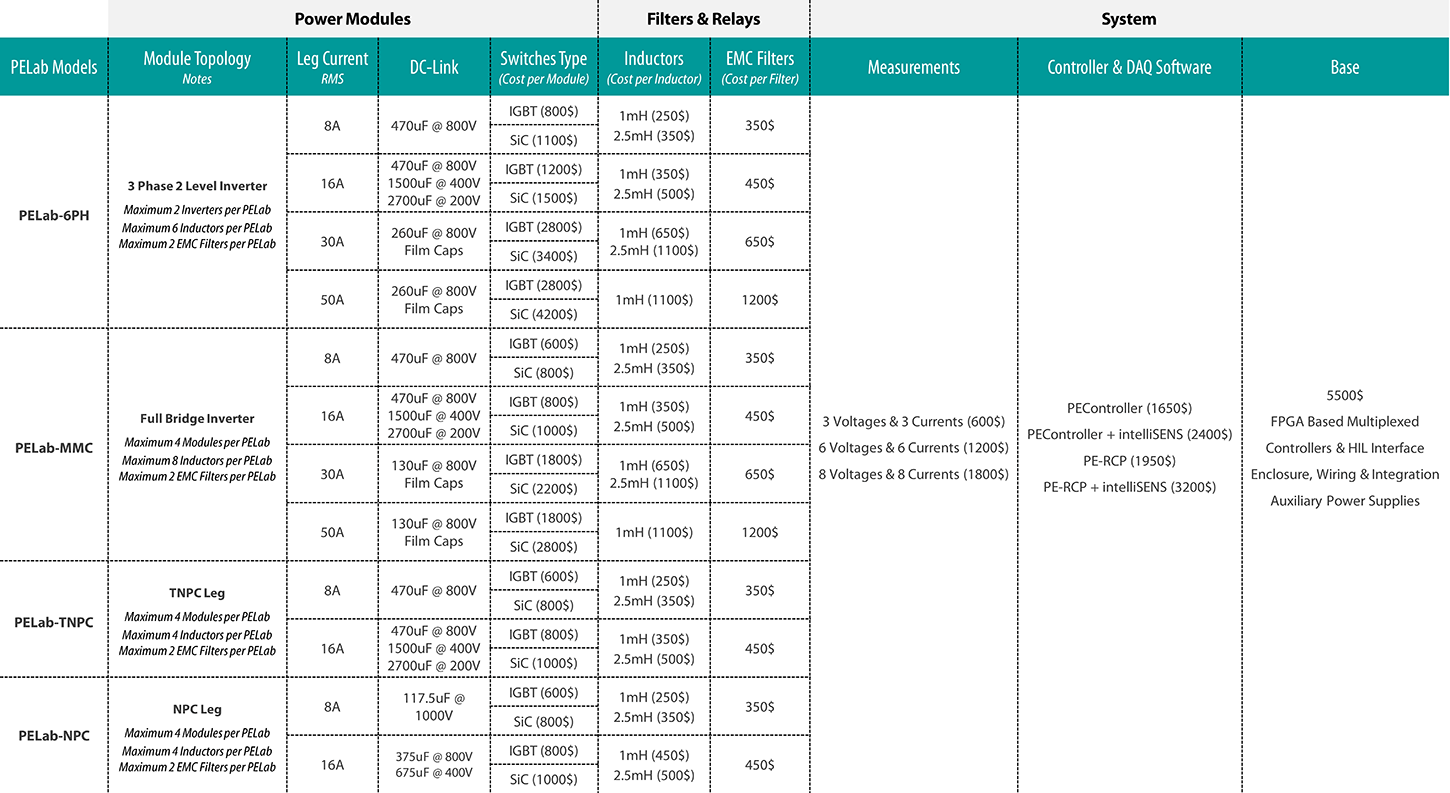Click the TNPC Leg topology title
This screenshot has height=793, width=1450.
tap(197, 593)
